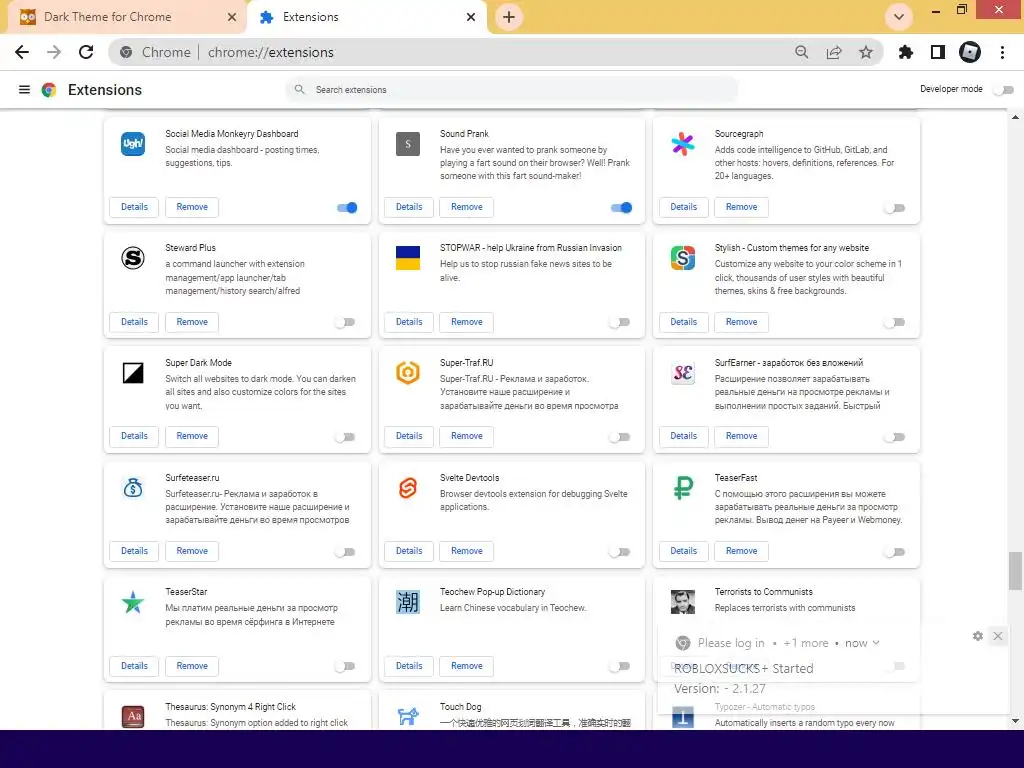Image resolution: width=1024 pixels, height=768 pixels.
Task: Turn on the TeaserStar toggle
Action: pos(345,666)
